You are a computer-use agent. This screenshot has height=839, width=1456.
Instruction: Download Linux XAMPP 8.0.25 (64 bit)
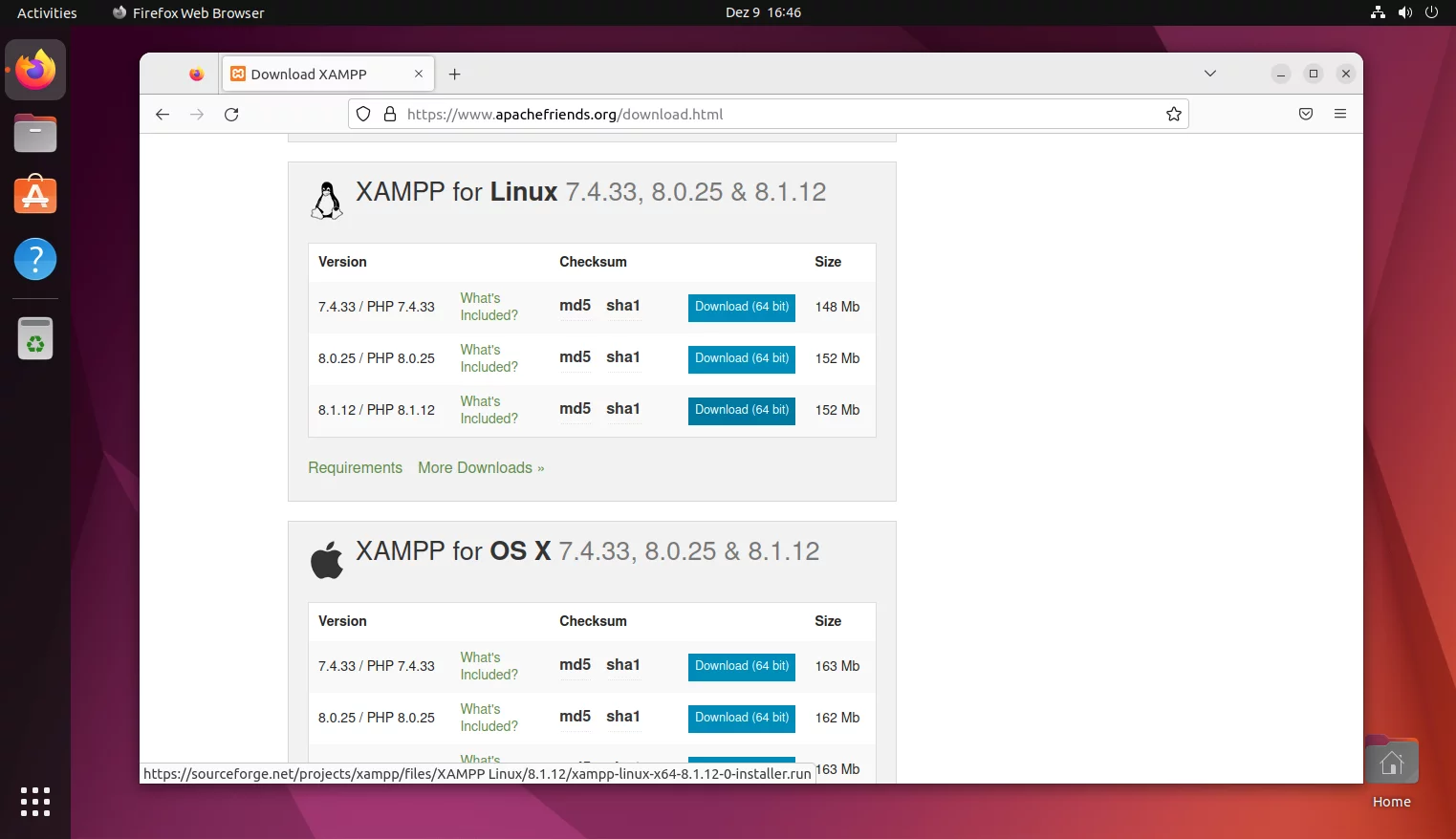pyautogui.click(x=742, y=358)
